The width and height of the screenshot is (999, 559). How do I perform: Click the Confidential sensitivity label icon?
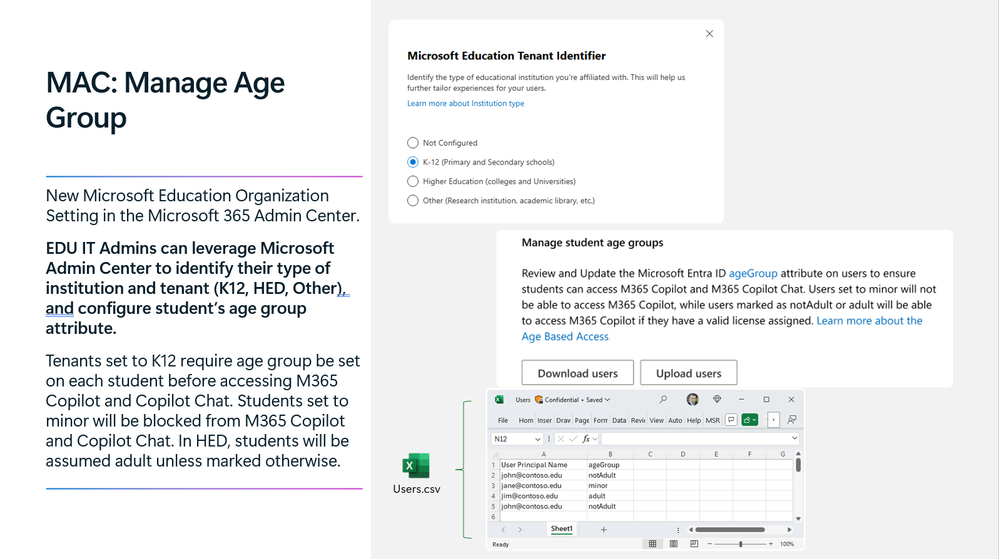pos(539,400)
